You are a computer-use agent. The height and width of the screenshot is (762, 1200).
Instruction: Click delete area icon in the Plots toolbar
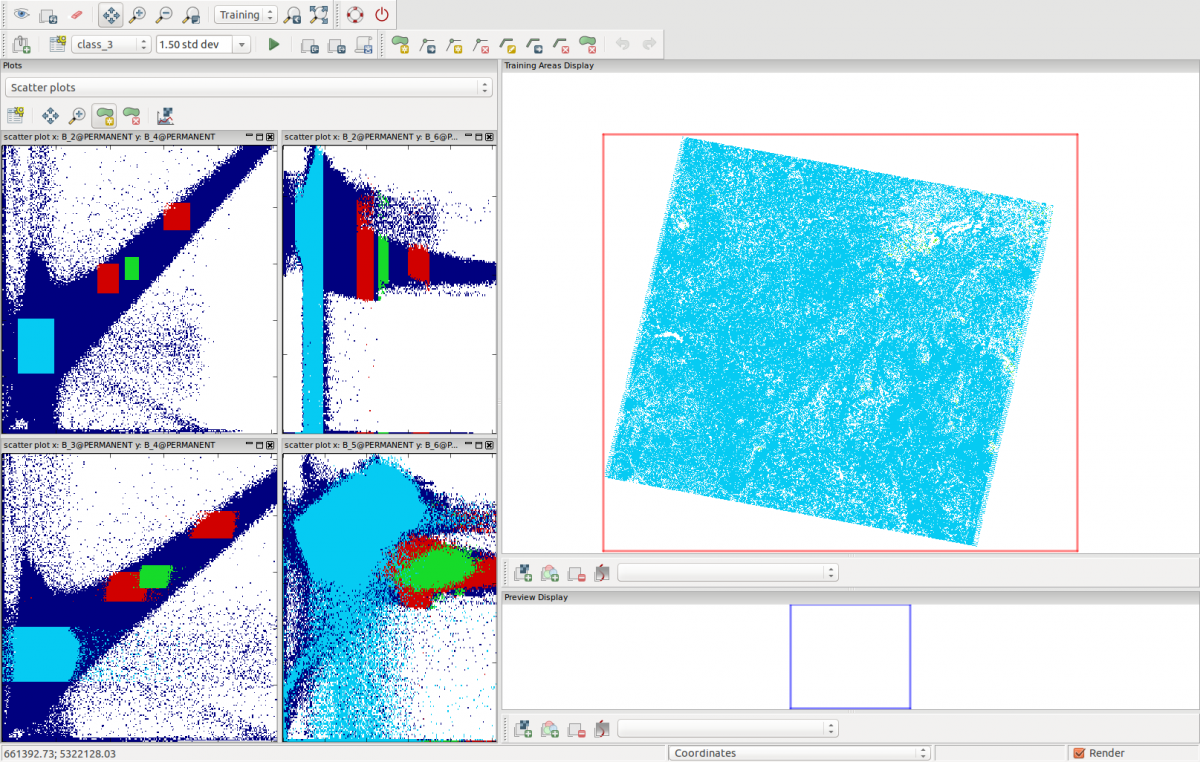click(131, 115)
